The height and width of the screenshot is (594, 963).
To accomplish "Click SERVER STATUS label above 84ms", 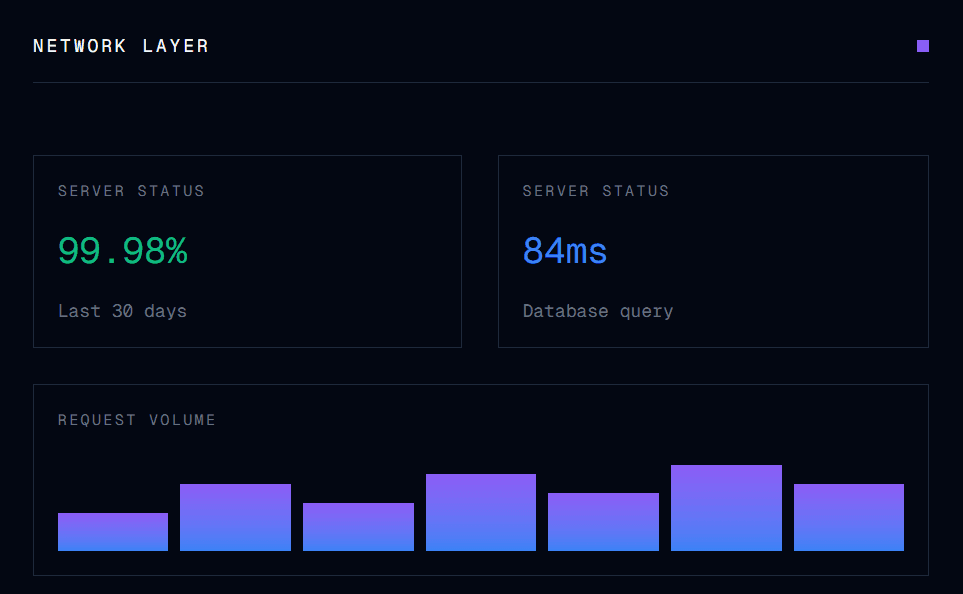I will 596,191.
